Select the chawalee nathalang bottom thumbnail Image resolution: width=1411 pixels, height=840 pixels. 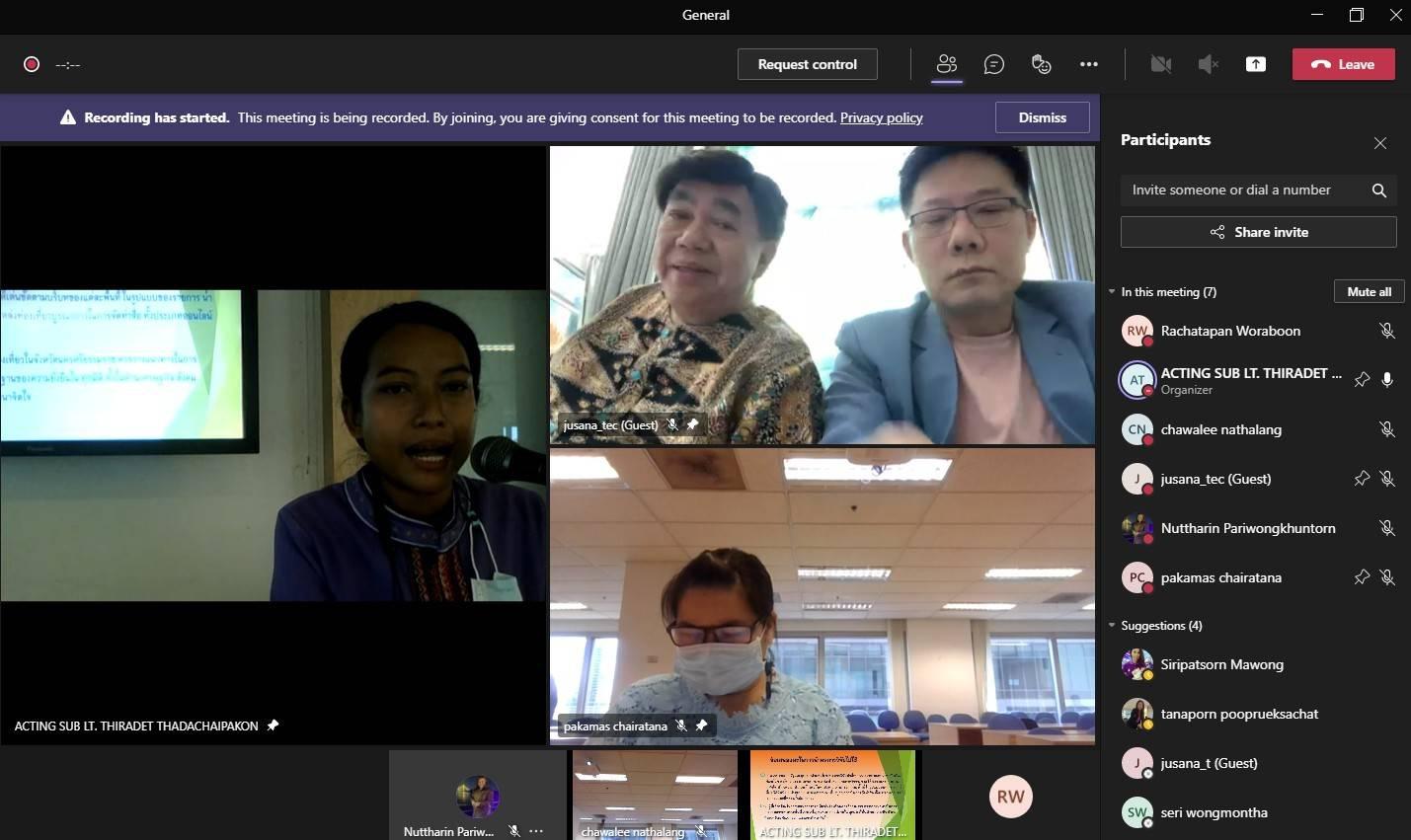[655, 796]
